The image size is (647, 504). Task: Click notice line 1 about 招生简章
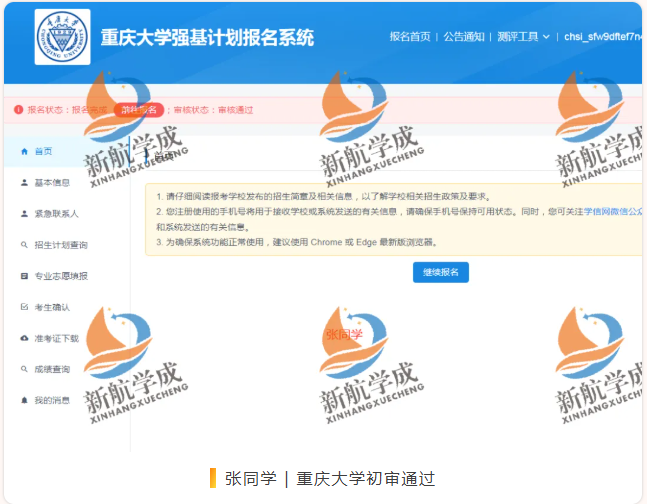tap(323, 196)
